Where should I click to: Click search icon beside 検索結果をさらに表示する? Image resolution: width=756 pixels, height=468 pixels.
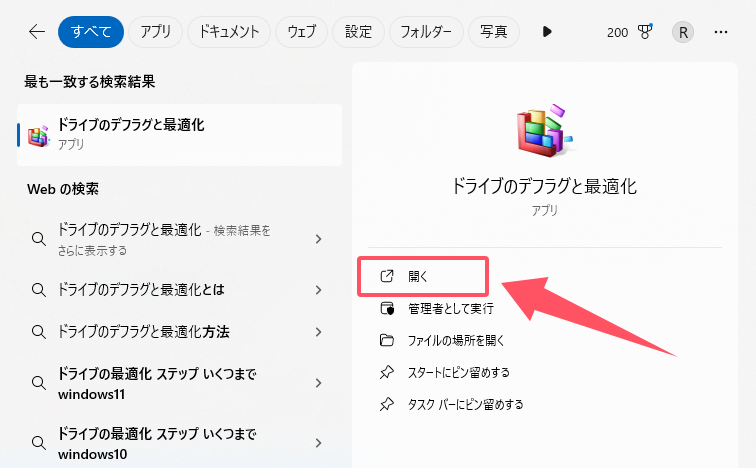coord(39,239)
